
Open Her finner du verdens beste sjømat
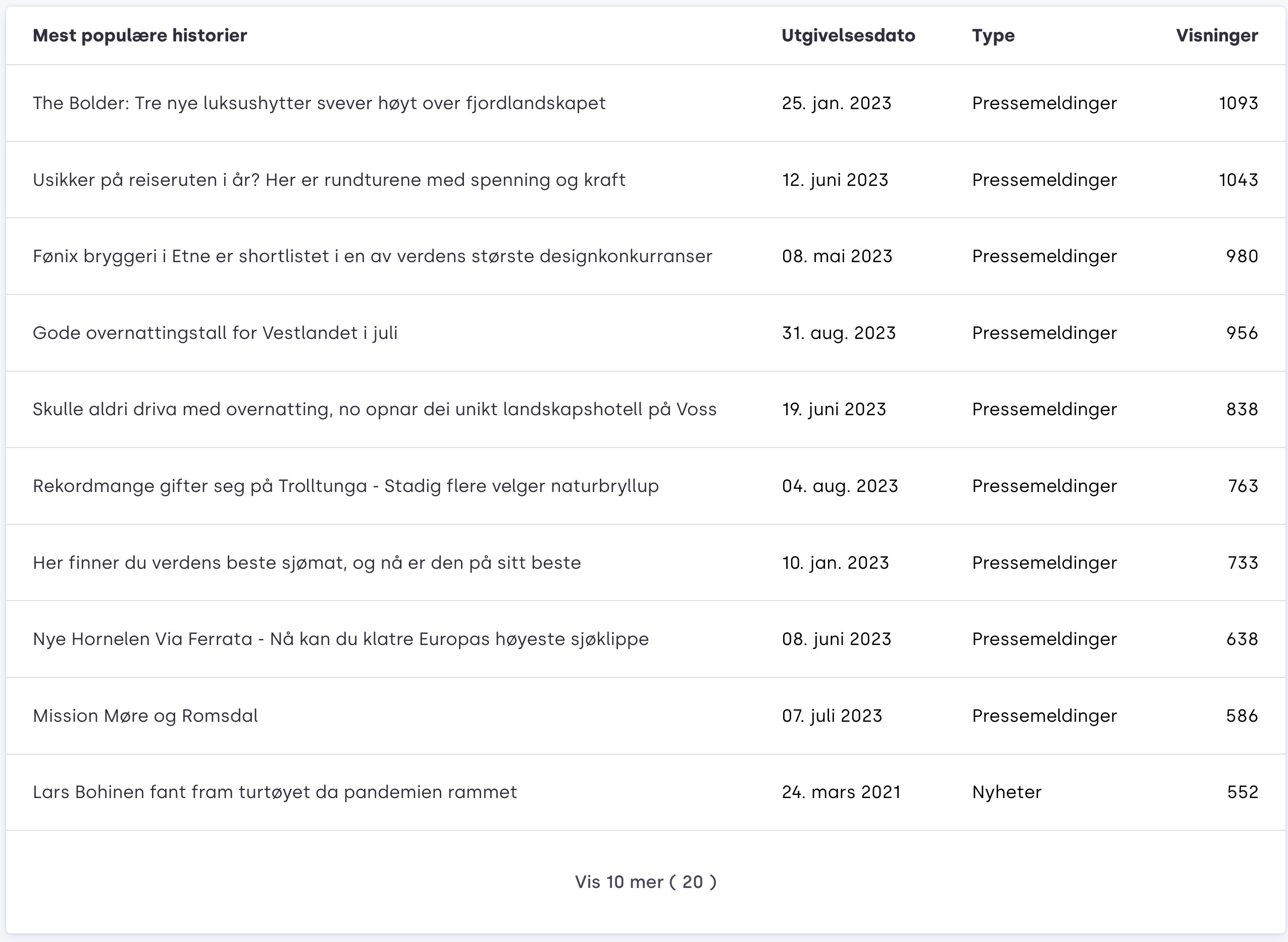point(306,563)
